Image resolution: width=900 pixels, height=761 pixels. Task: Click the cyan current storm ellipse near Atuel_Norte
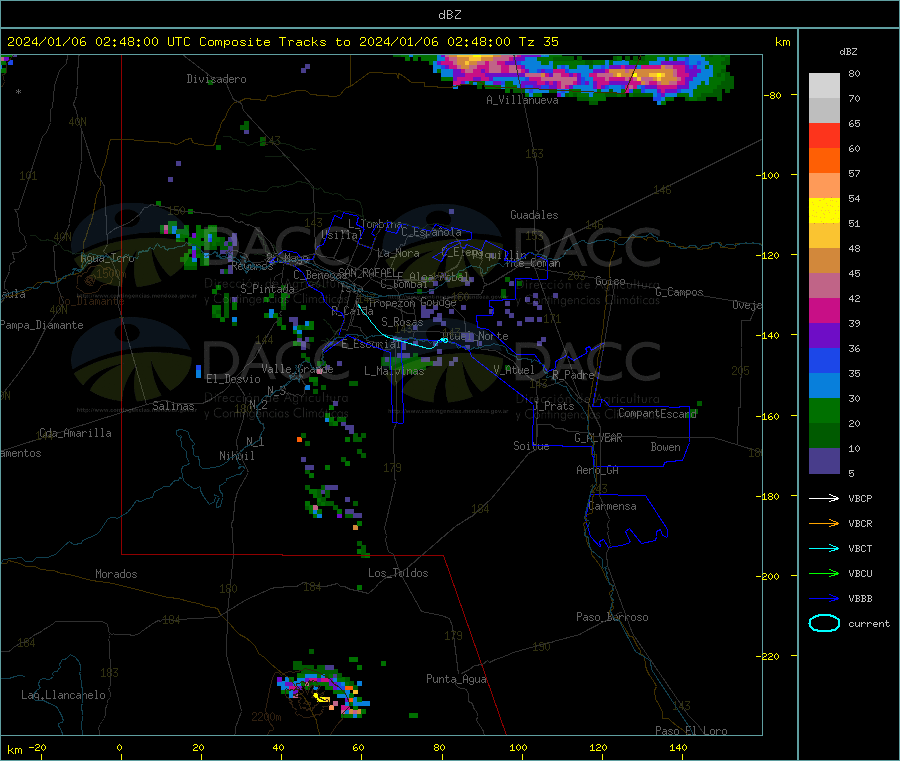(444, 340)
